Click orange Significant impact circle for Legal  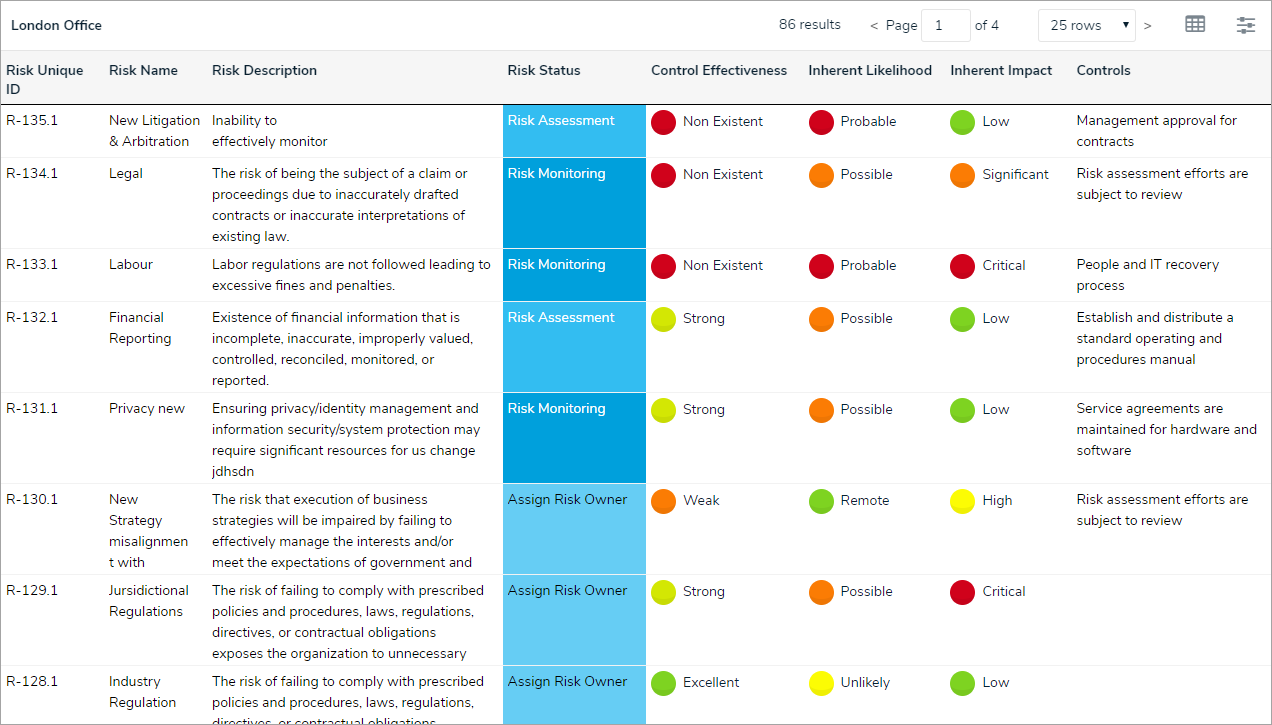963,175
